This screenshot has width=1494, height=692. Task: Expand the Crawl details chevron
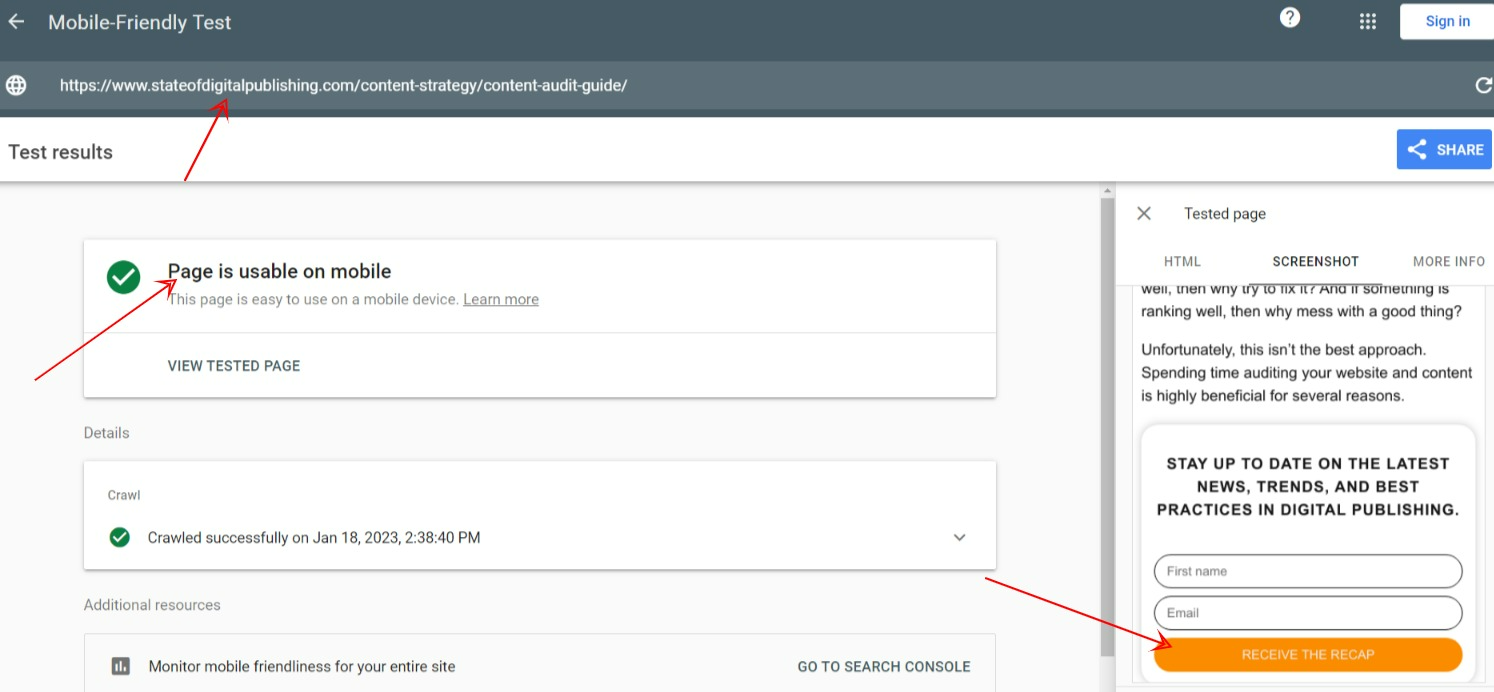coord(959,538)
